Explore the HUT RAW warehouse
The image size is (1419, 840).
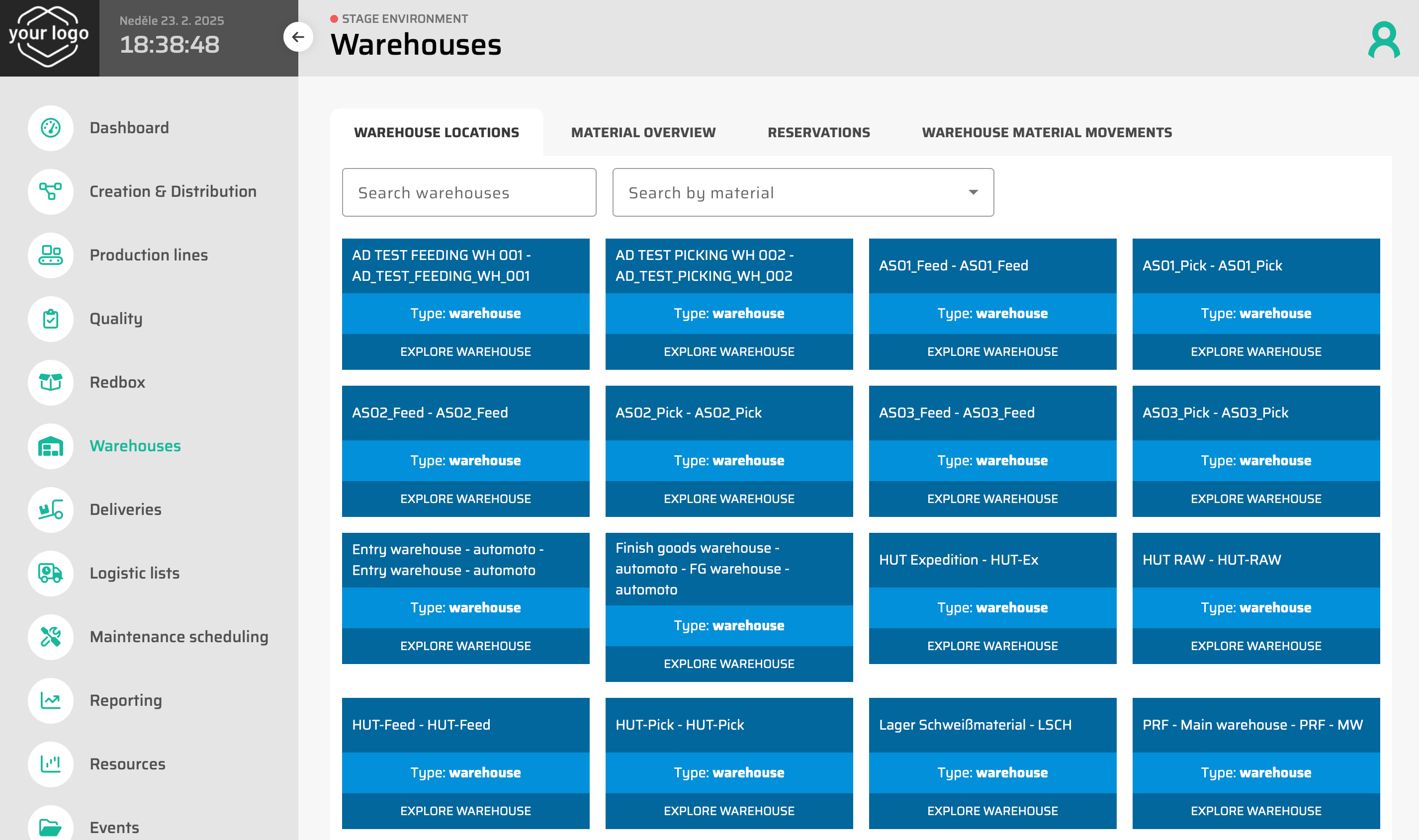[1255, 646]
